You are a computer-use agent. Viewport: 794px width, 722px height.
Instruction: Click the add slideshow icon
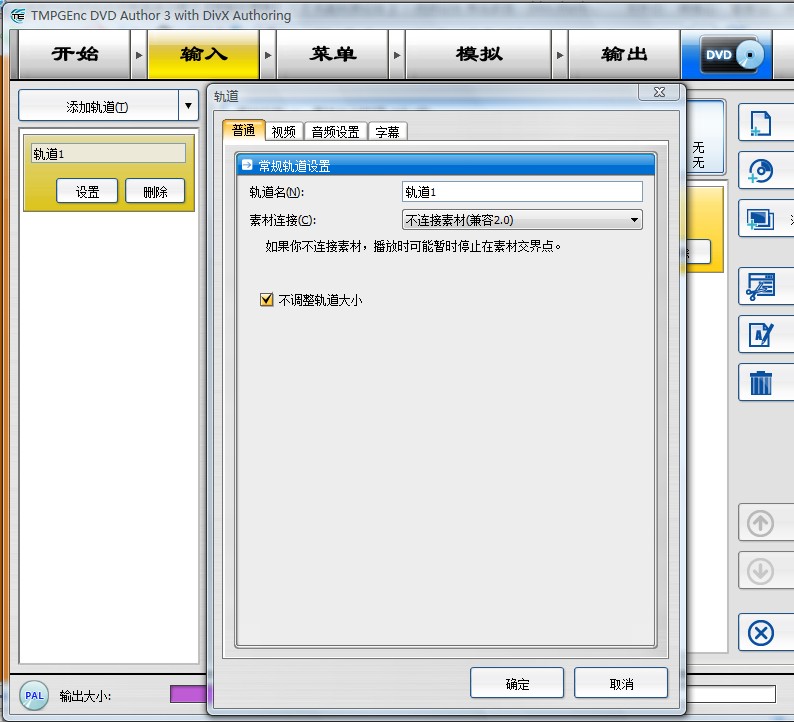tap(761, 219)
